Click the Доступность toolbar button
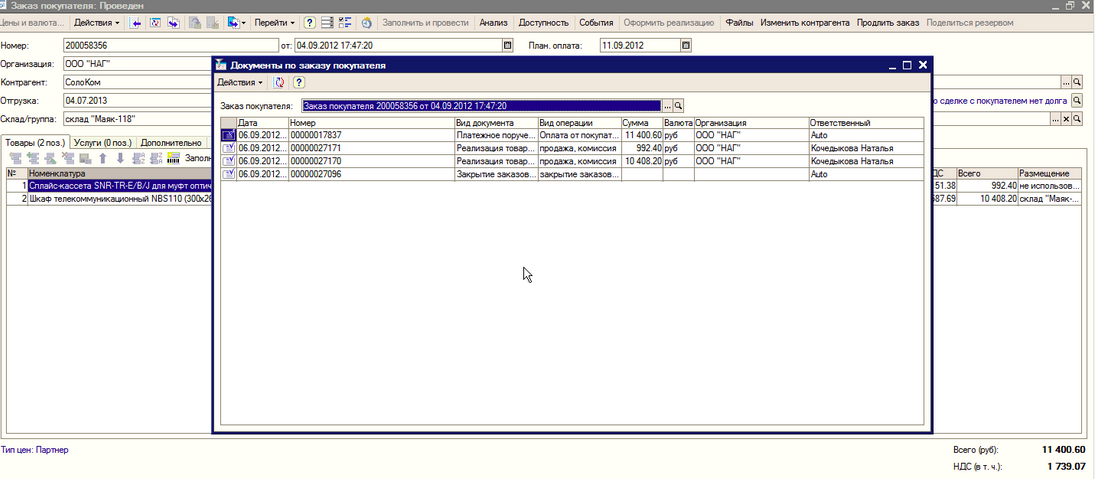 (543, 23)
